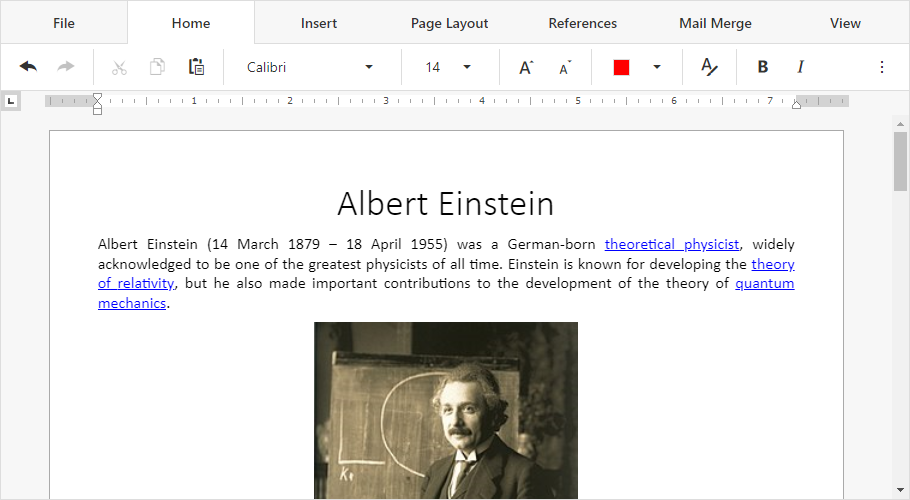Click the Undo arrow icon
910x500 pixels.
pyautogui.click(x=28, y=67)
